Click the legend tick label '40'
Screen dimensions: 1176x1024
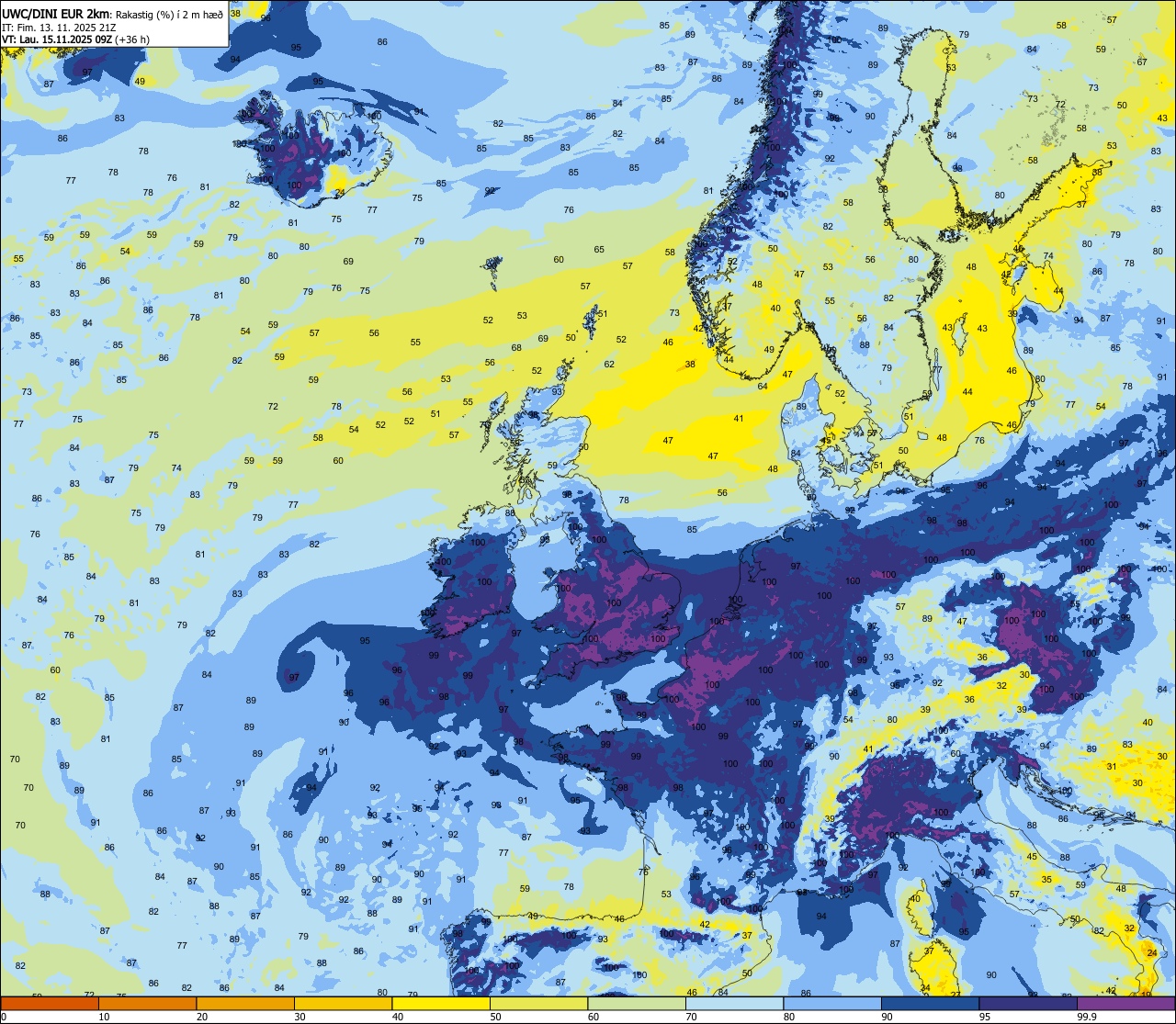(397, 1017)
